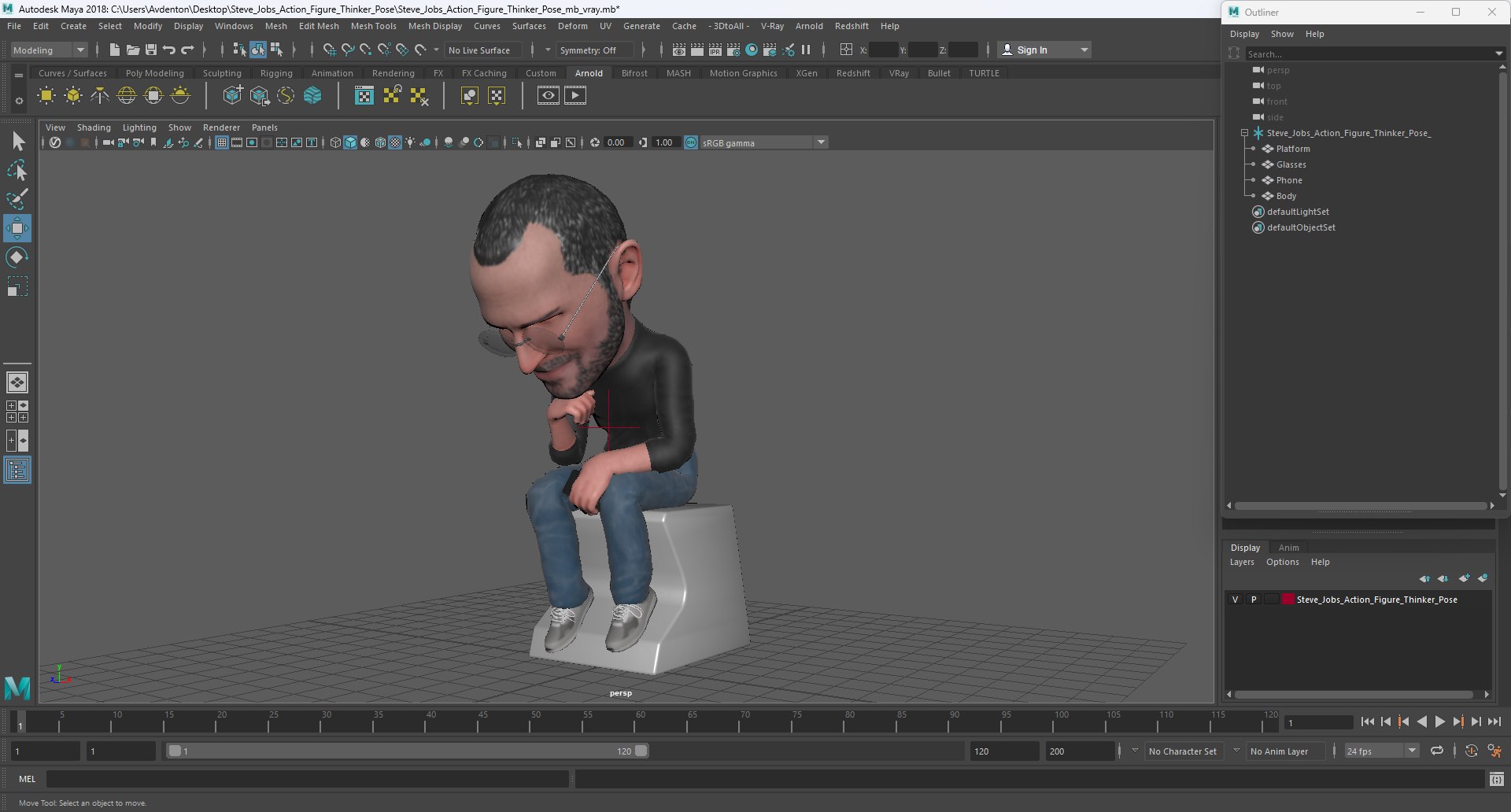1511x812 pixels.
Task: Switch to the Poly Modeling shelf tab
Action: [154, 73]
